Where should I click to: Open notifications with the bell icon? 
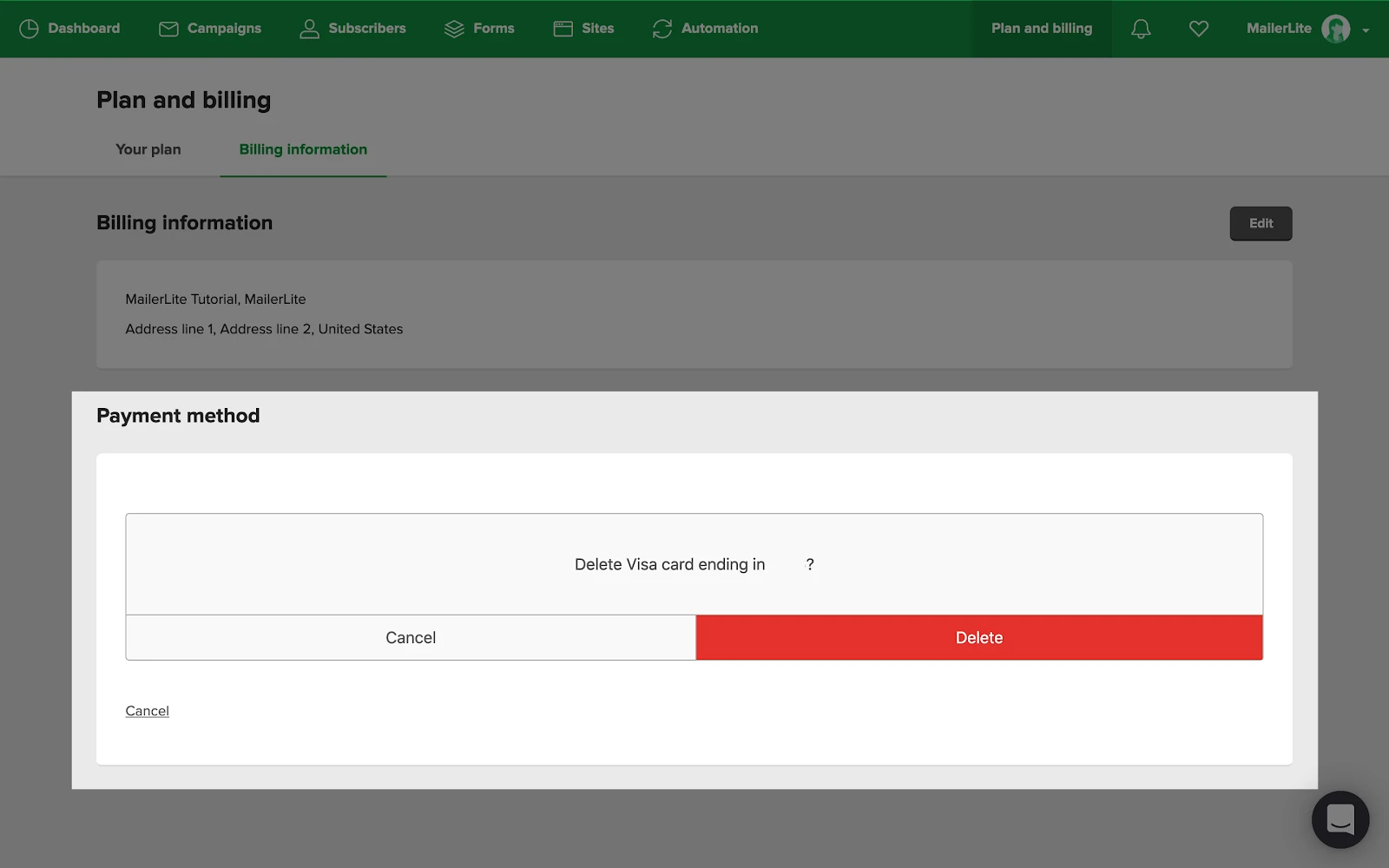(x=1141, y=29)
